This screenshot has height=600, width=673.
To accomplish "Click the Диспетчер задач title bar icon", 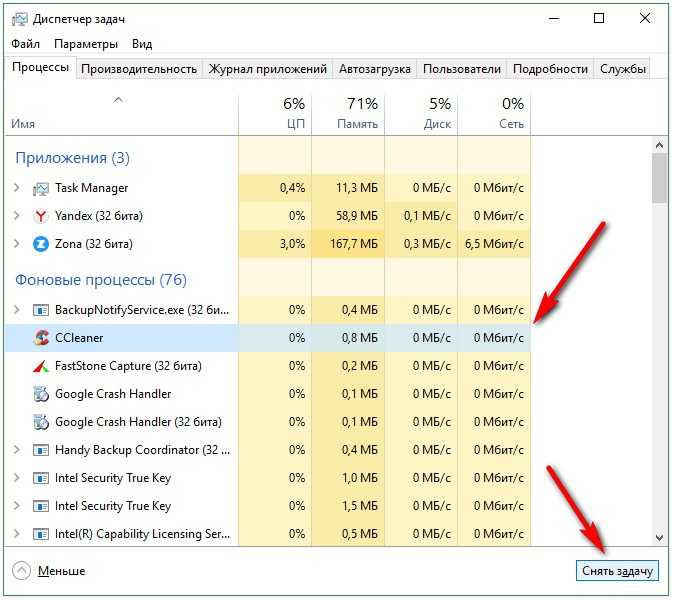I will pyautogui.click(x=20, y=19).
